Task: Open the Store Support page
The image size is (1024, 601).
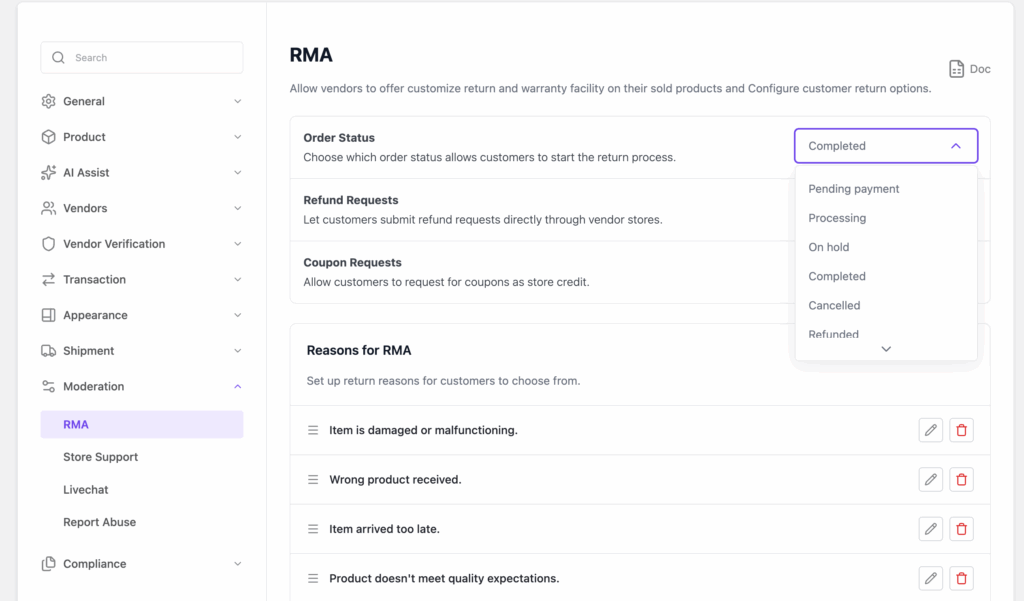Action: 100,456
